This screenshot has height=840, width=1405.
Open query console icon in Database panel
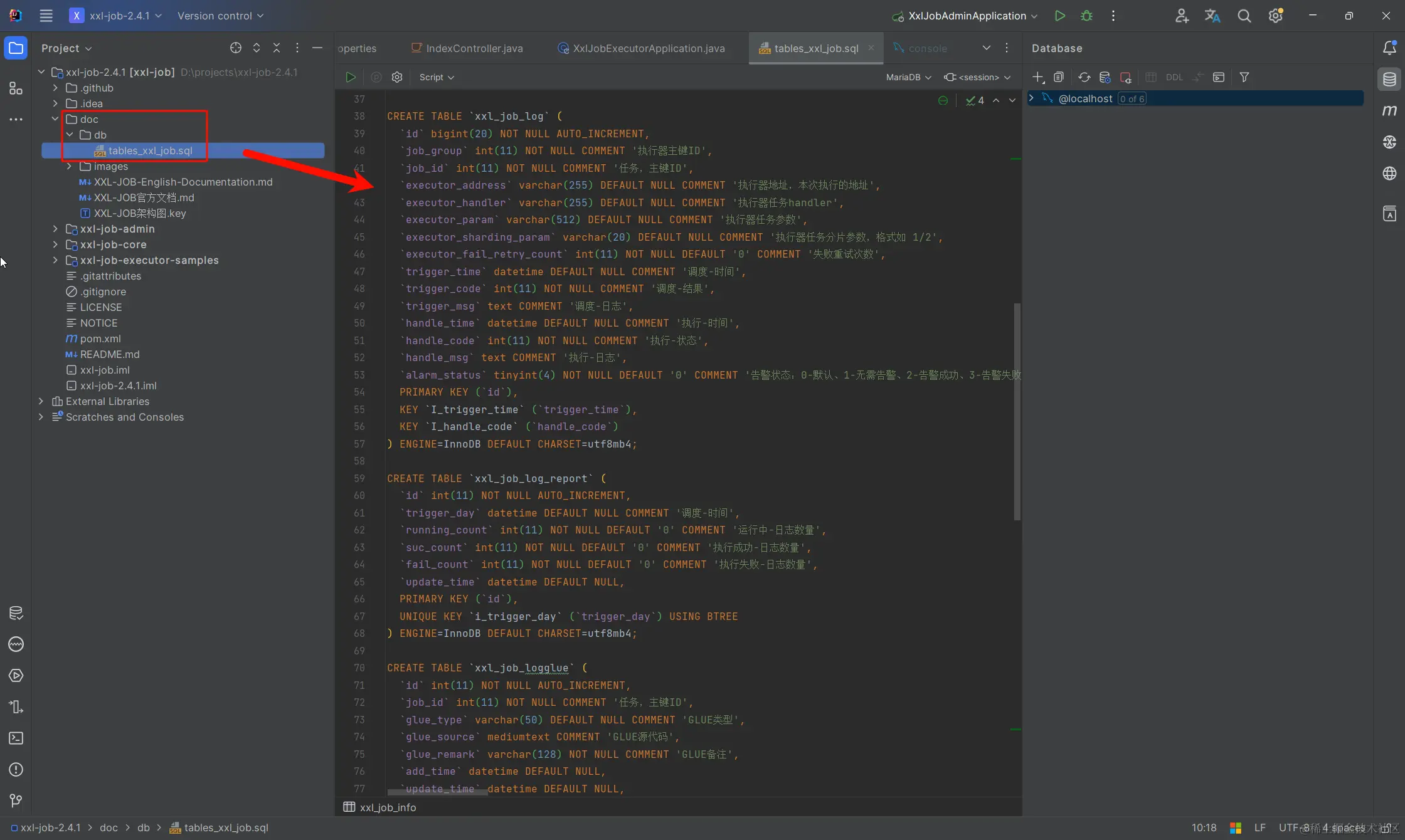(x=1219, y=77)
